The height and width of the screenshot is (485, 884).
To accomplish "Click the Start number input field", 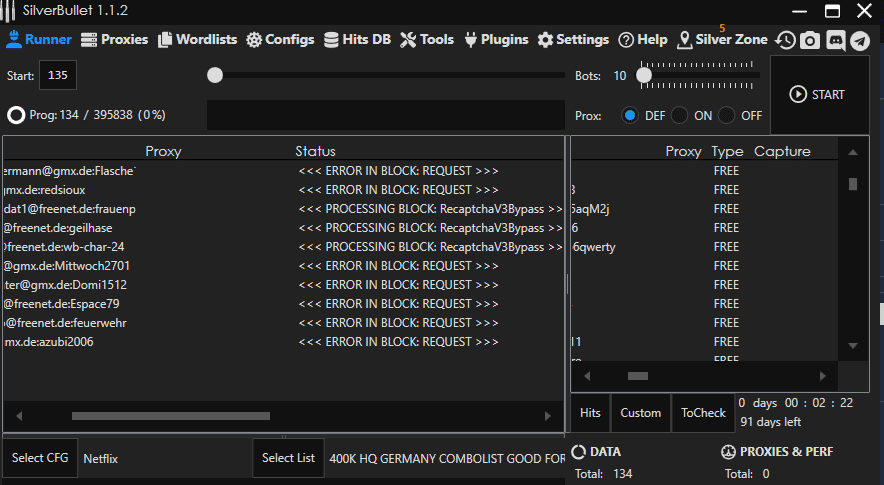I will click(x=58, y=75).
